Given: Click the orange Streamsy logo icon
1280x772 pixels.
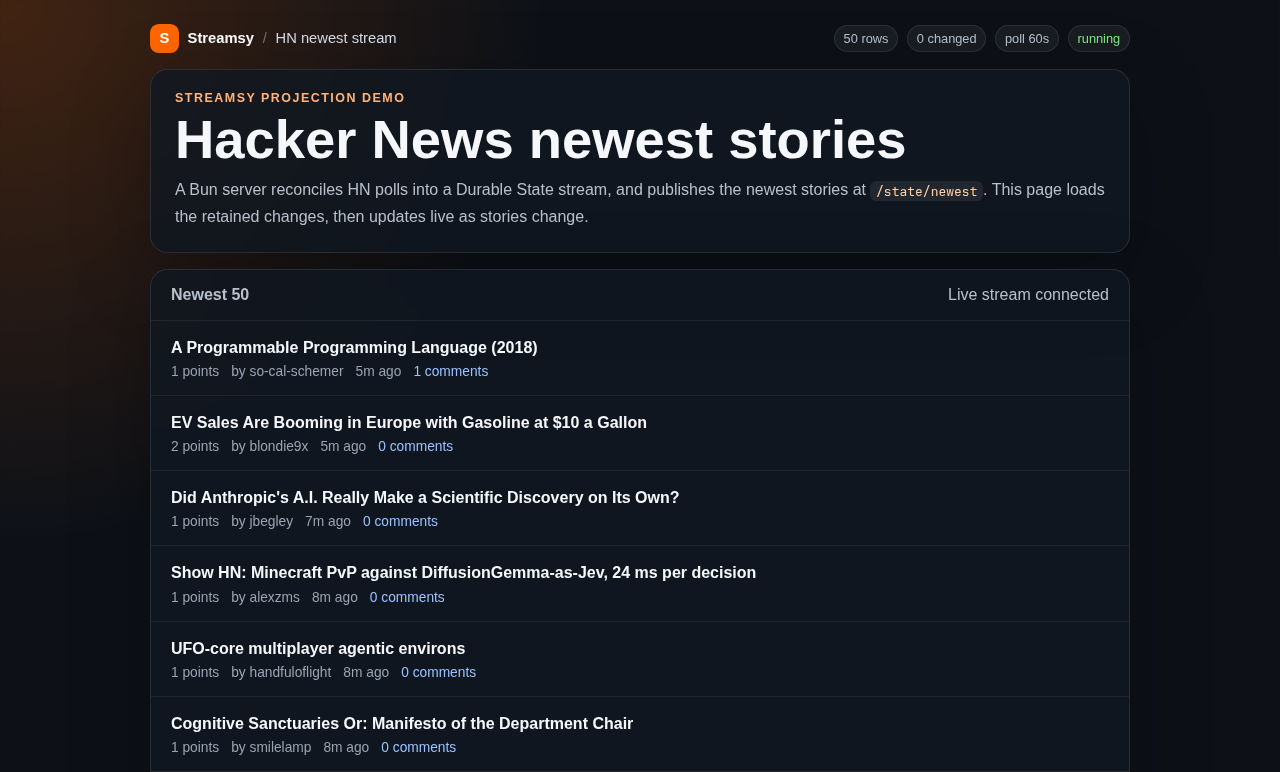Looking at the screenshot, I should [164, 38].
